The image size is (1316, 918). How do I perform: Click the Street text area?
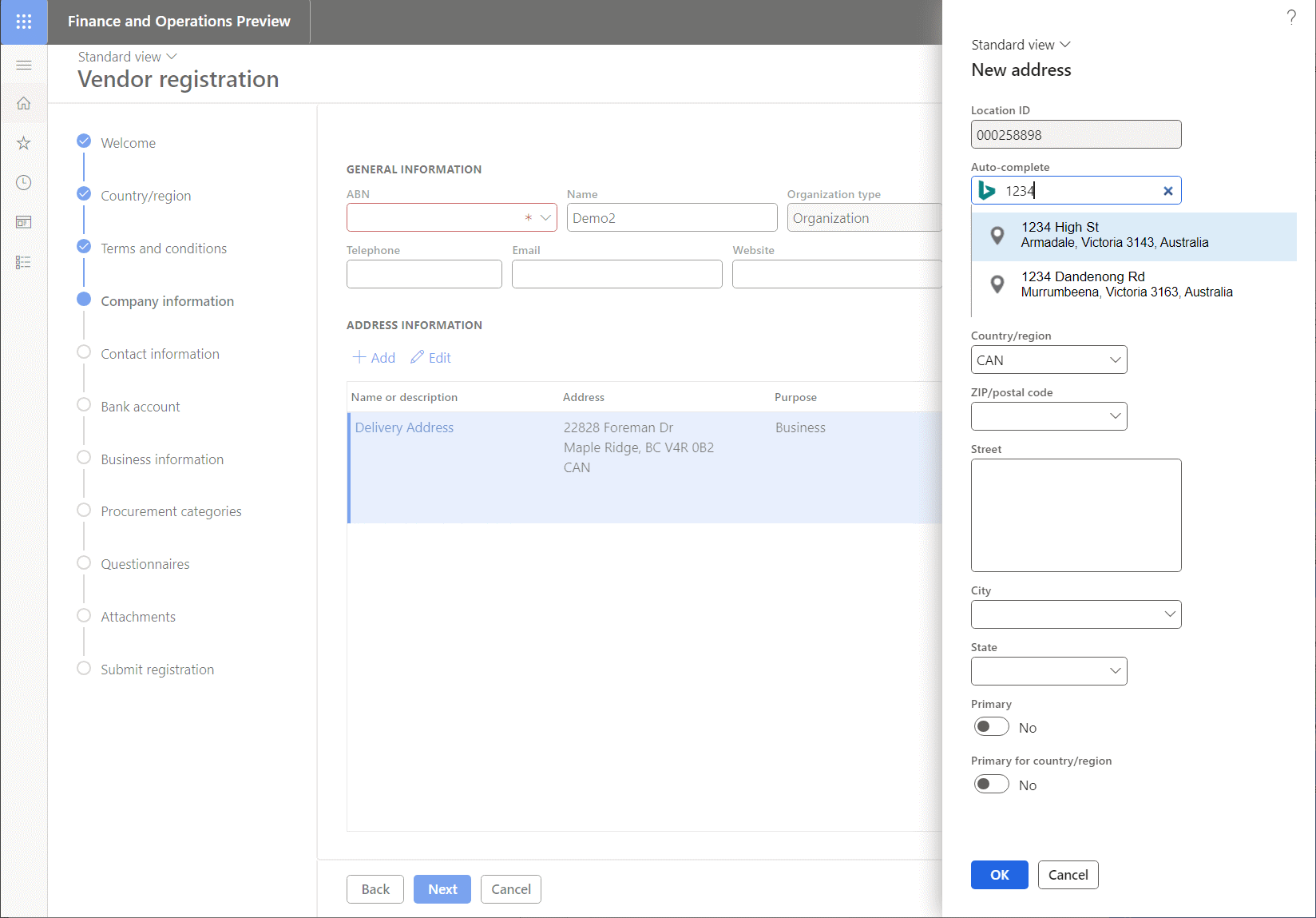tap(1076, 515)
